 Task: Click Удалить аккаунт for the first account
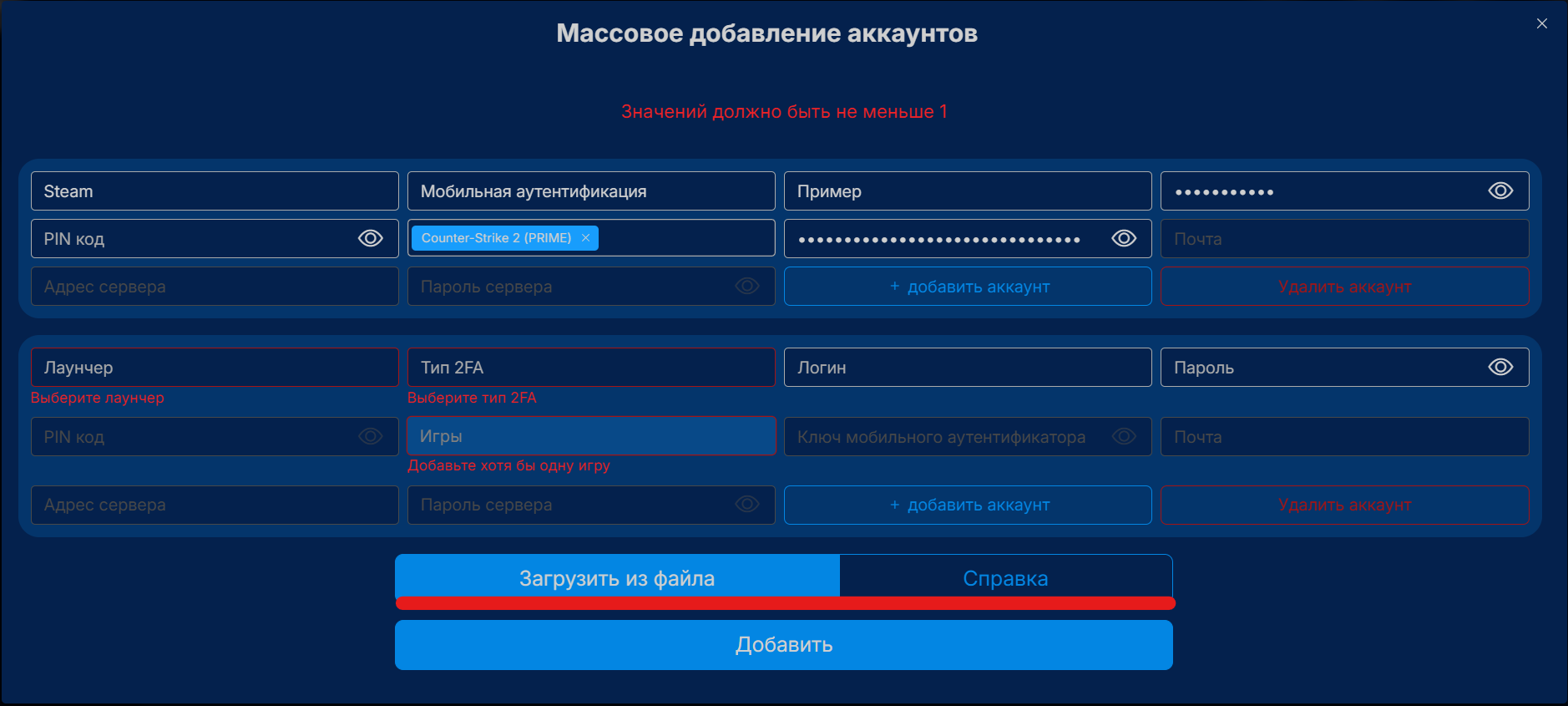[x=1344, y=287]
